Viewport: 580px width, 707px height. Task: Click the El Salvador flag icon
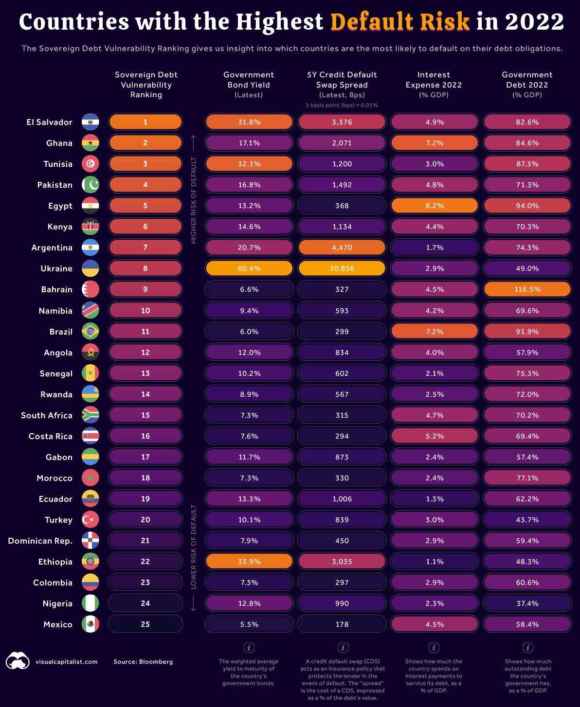[90, 122]
